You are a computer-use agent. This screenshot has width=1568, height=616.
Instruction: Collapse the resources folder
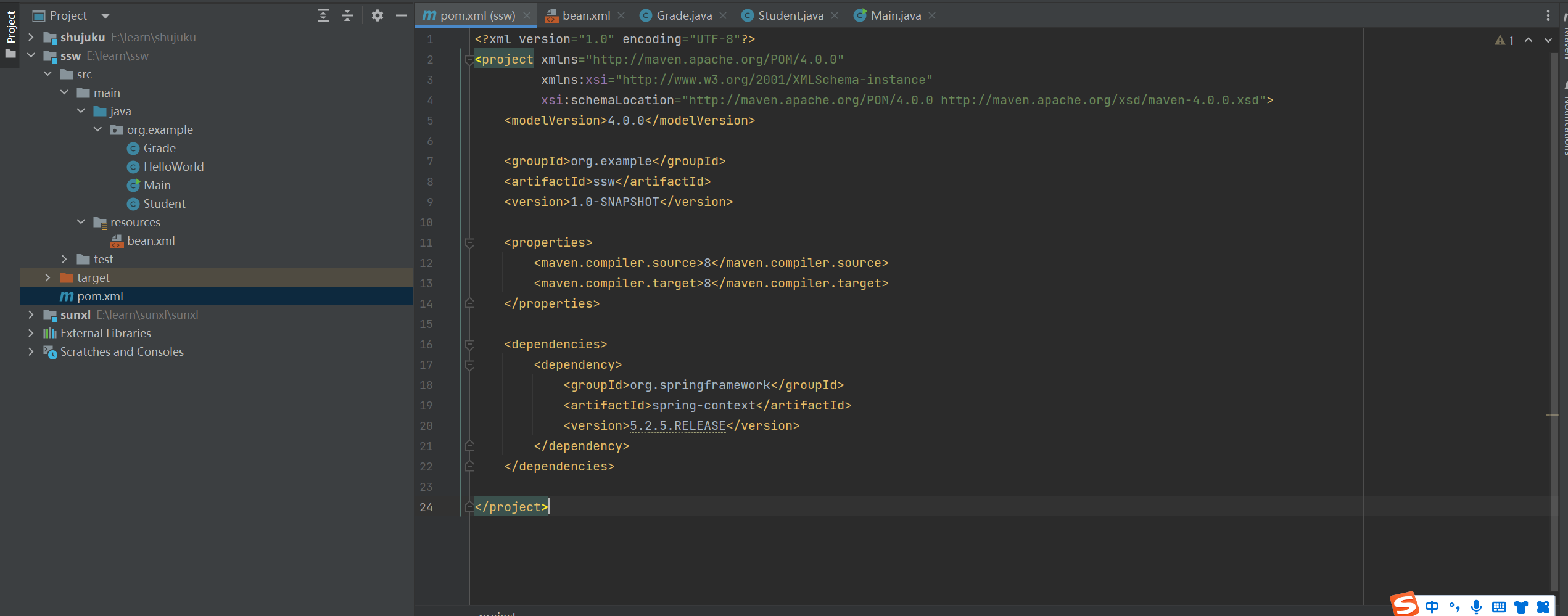(x=81, y=222)
